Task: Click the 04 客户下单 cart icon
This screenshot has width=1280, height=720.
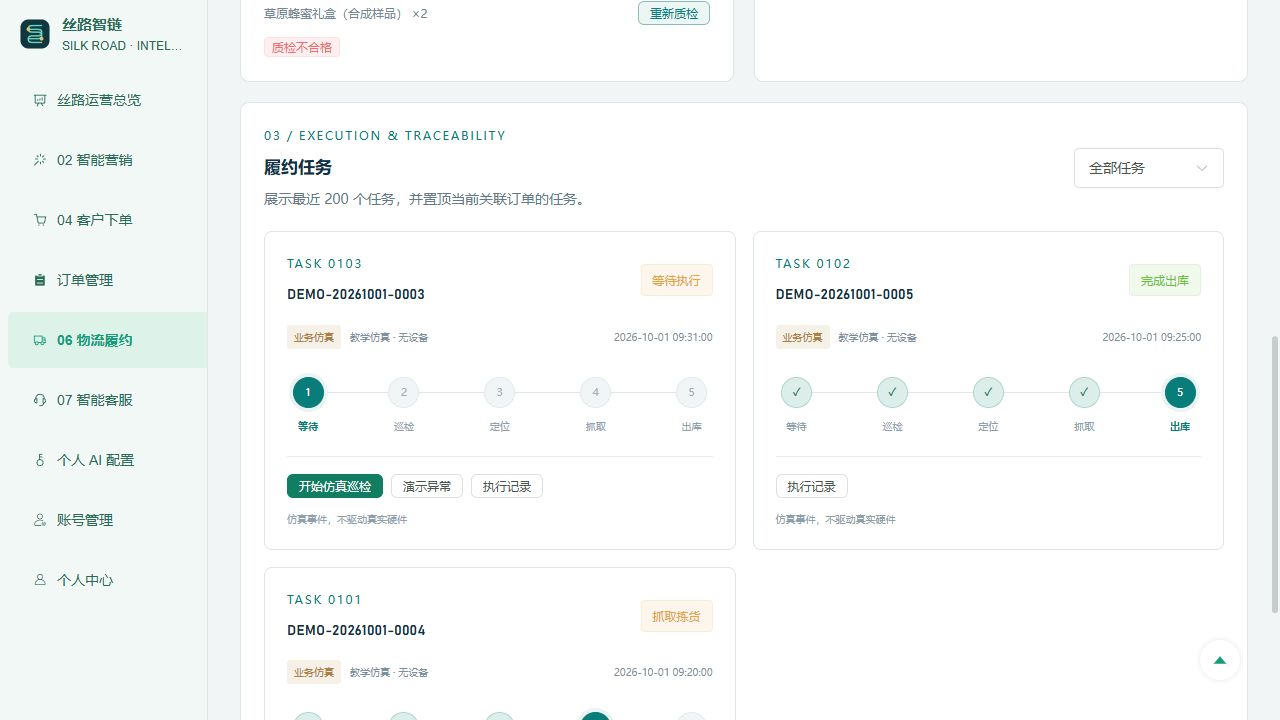Action: tap(40, 220)
